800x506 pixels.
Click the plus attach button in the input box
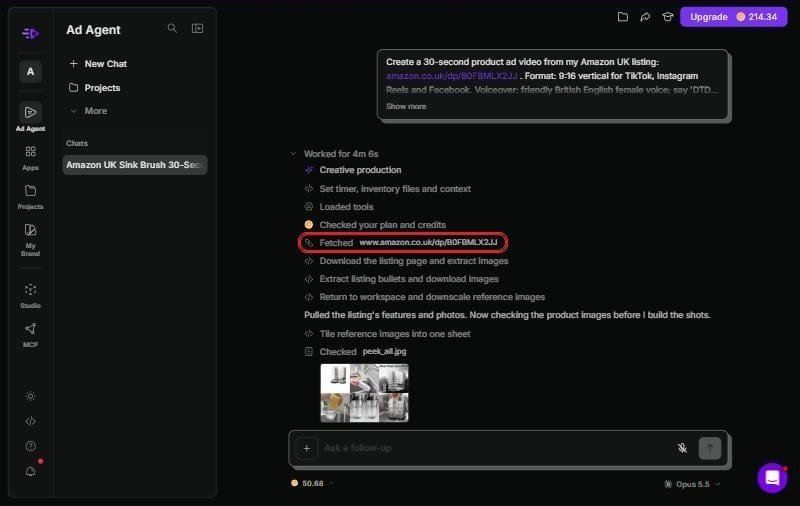tap(307, 448)
